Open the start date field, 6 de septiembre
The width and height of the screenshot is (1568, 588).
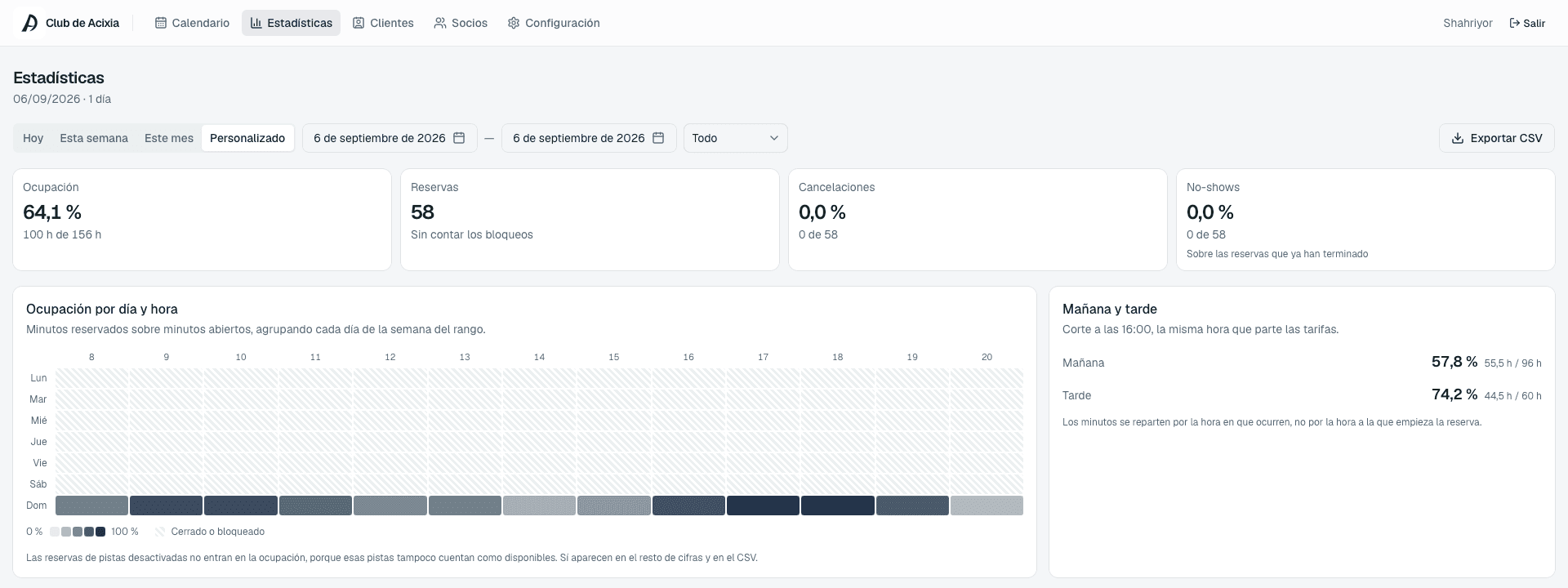[x=390, y=138]
